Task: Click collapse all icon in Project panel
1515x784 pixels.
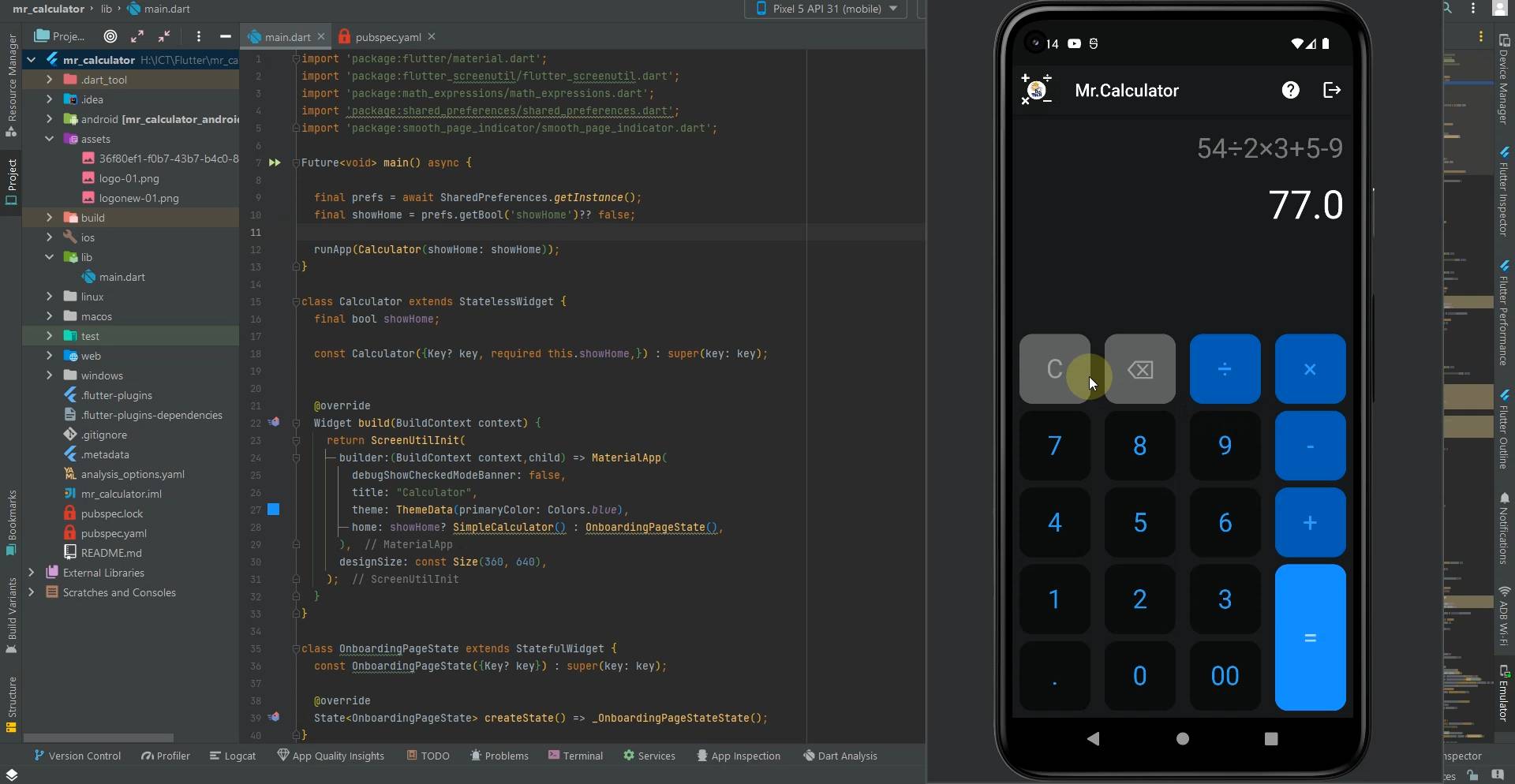Action: 164,36
